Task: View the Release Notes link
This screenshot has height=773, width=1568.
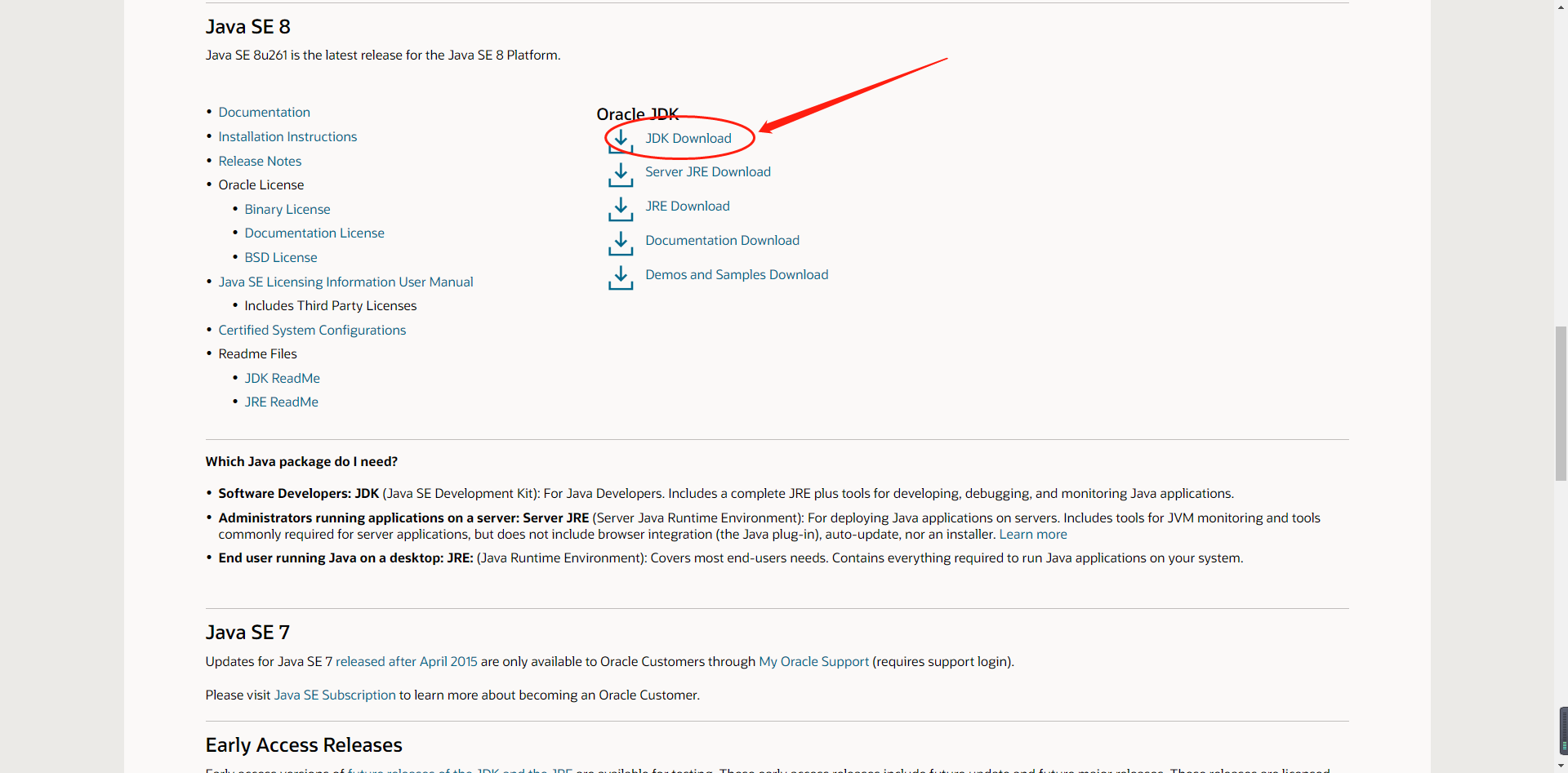Action: [x=260, y=161]
